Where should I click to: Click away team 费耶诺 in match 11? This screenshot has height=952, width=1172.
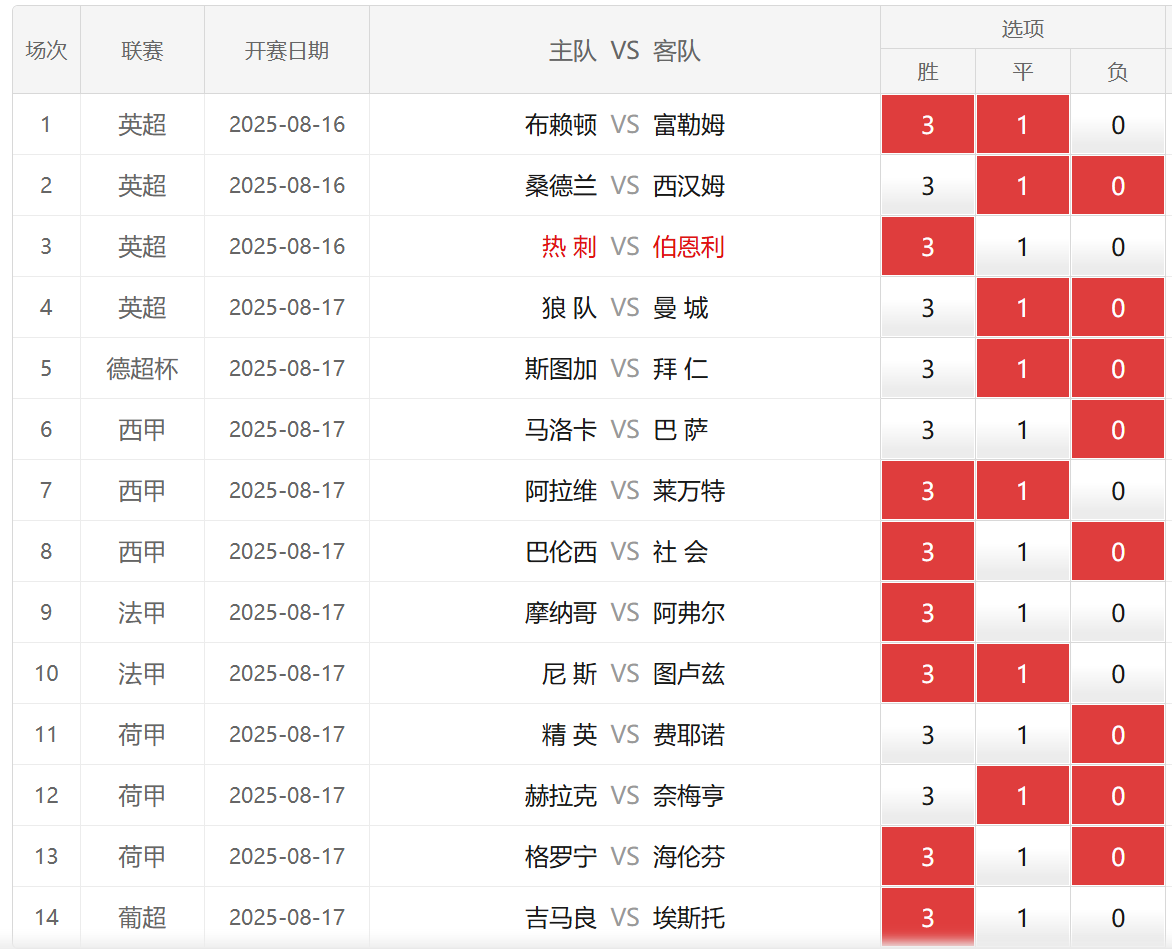click(x=688, y=735)
